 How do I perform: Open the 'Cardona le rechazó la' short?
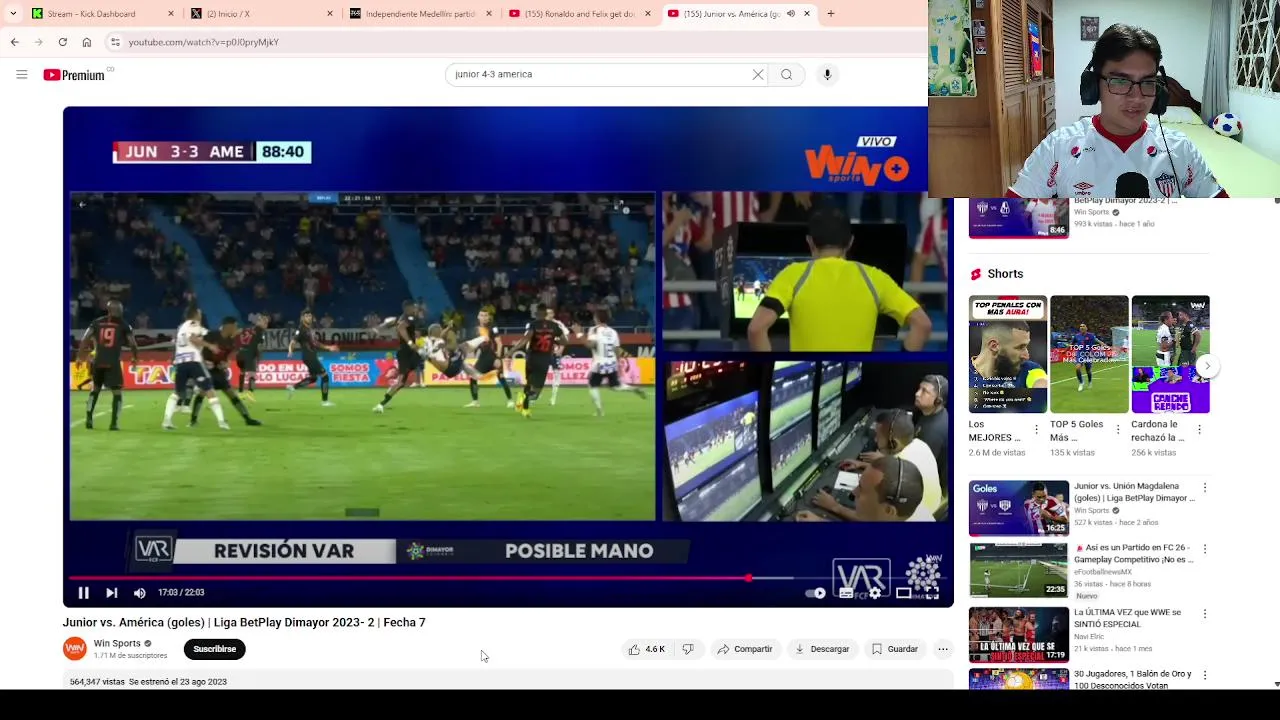click(x=1170, y=354)
